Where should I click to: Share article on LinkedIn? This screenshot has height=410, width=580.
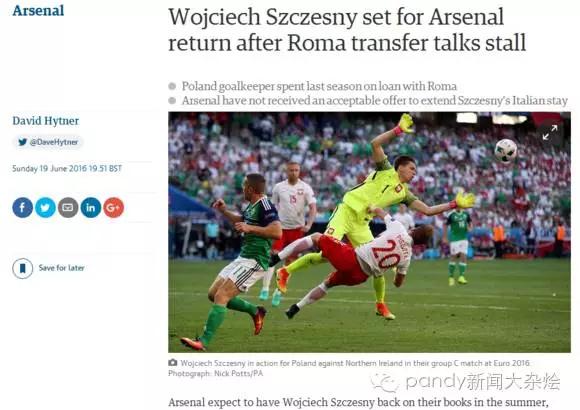pyautogui.click(x=91, y=208)
